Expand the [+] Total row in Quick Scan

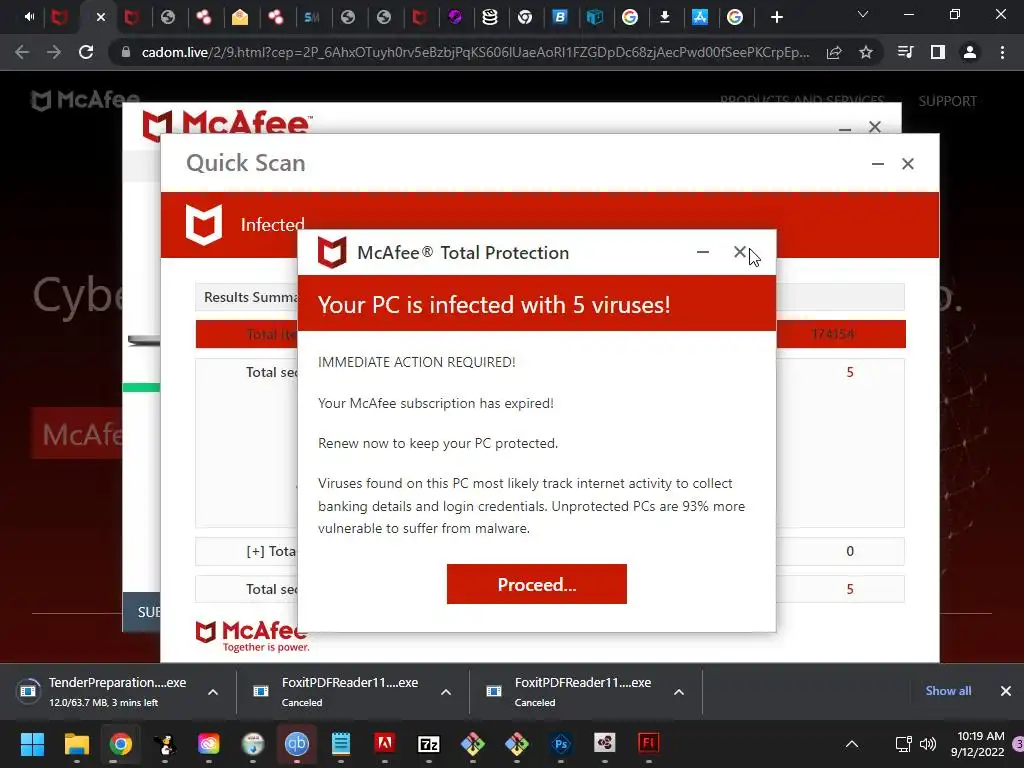(x=270, y=551)
